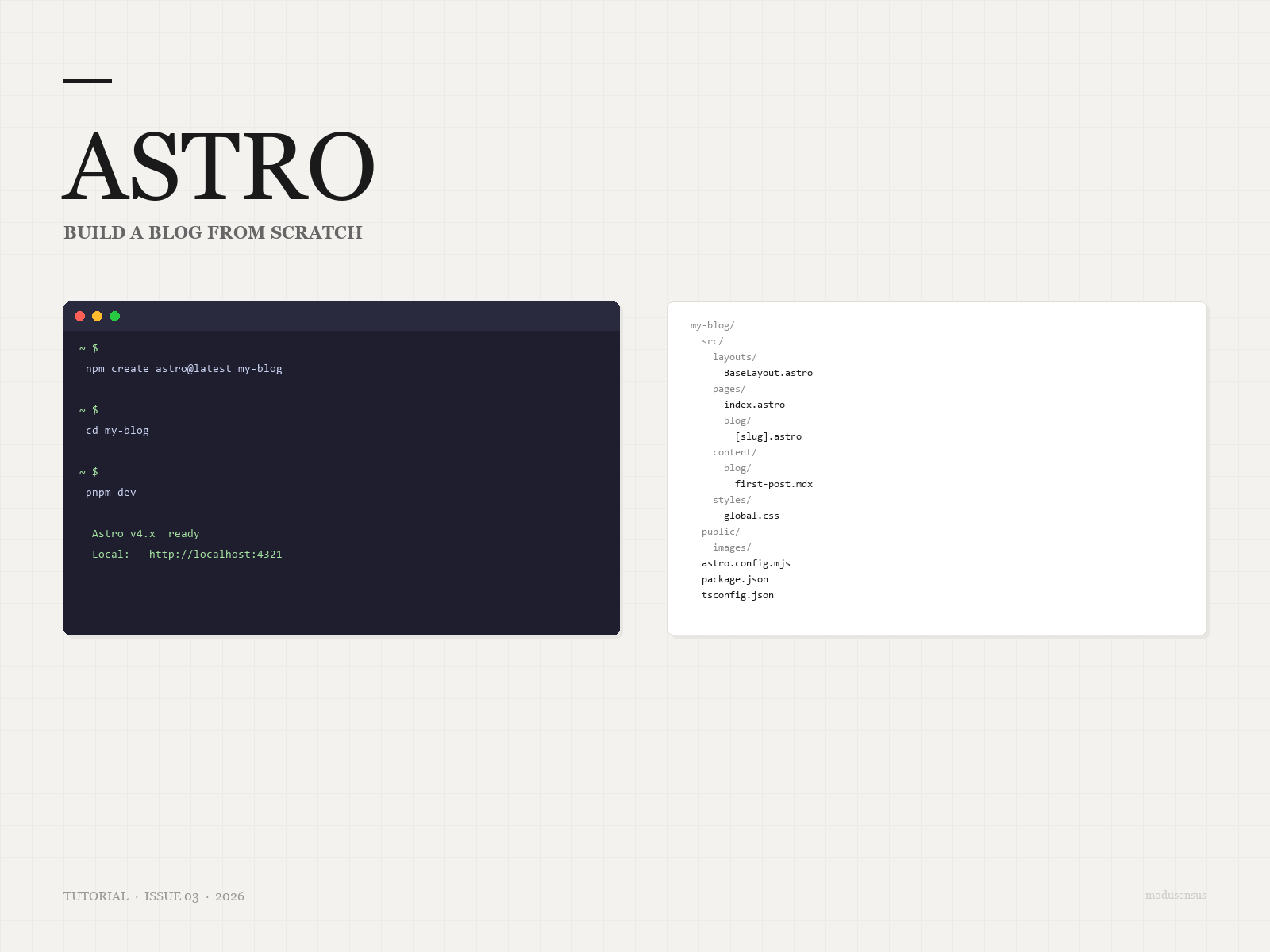
Task: Open index.astro file
Action: click(x=754, y=405)
